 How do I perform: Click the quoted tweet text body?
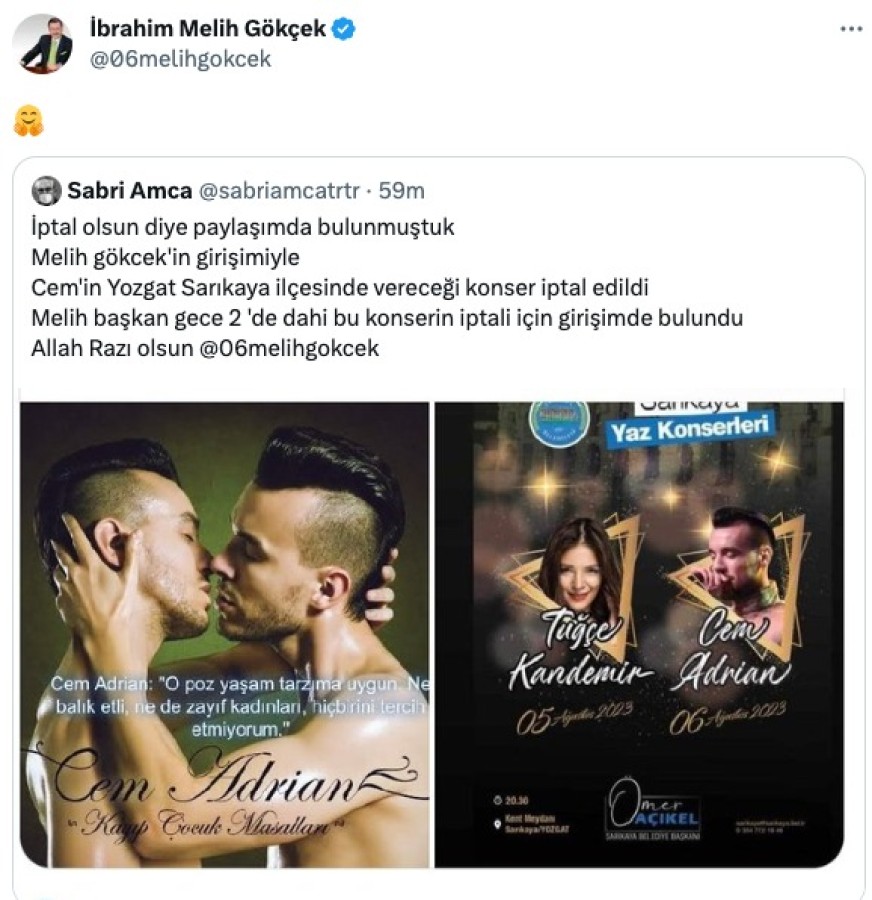387,288
